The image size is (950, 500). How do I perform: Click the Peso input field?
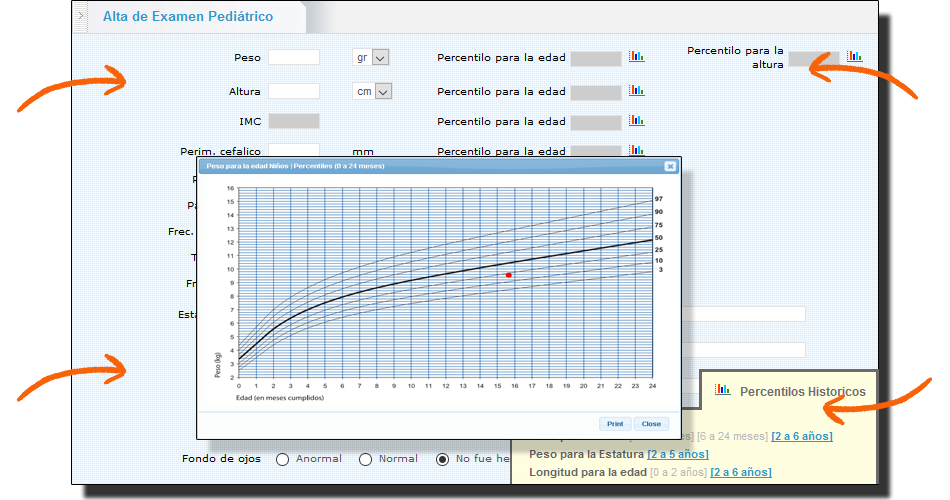[294, 58]
